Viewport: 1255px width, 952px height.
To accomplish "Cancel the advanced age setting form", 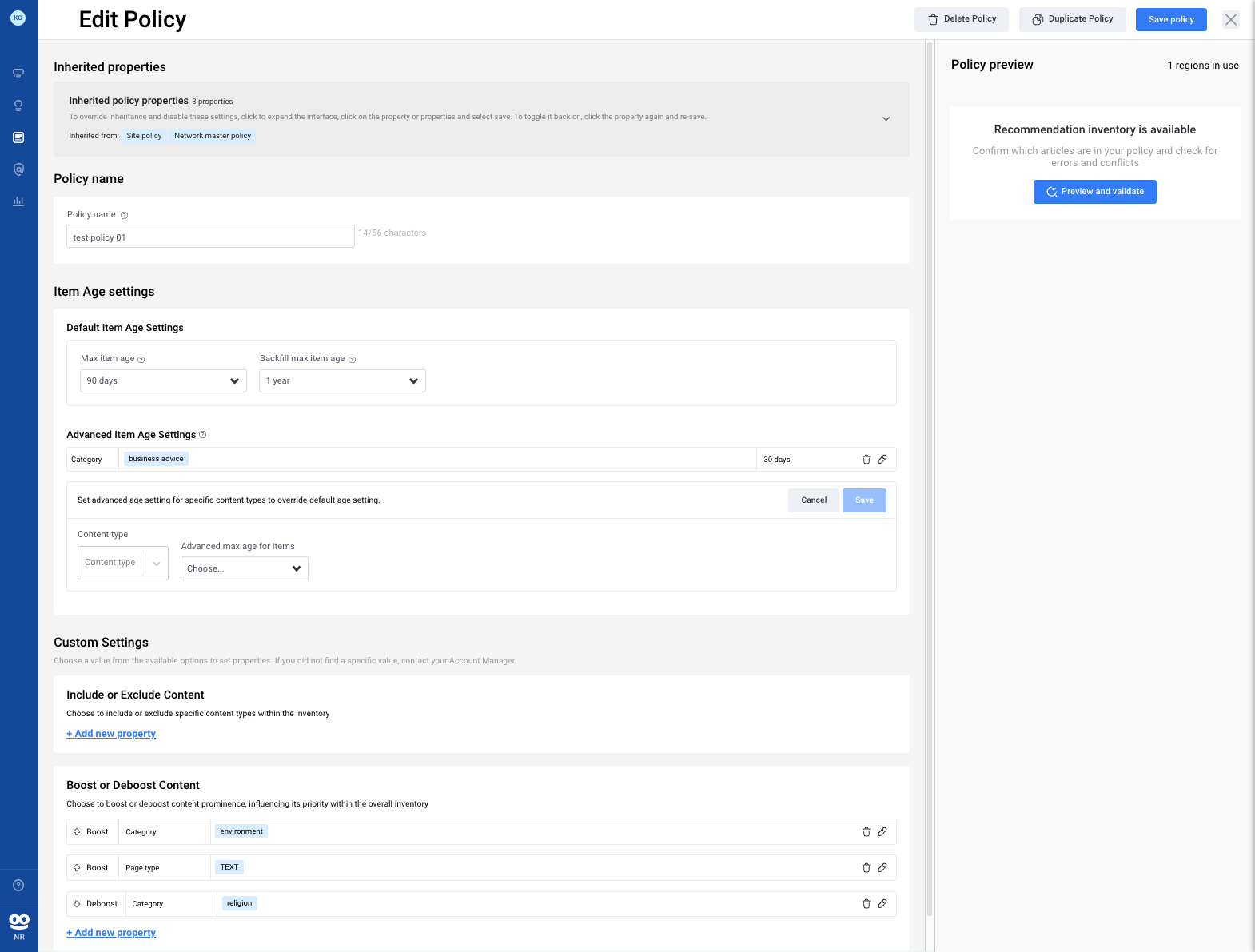I will pyautogui.click(x=814, y=500).
